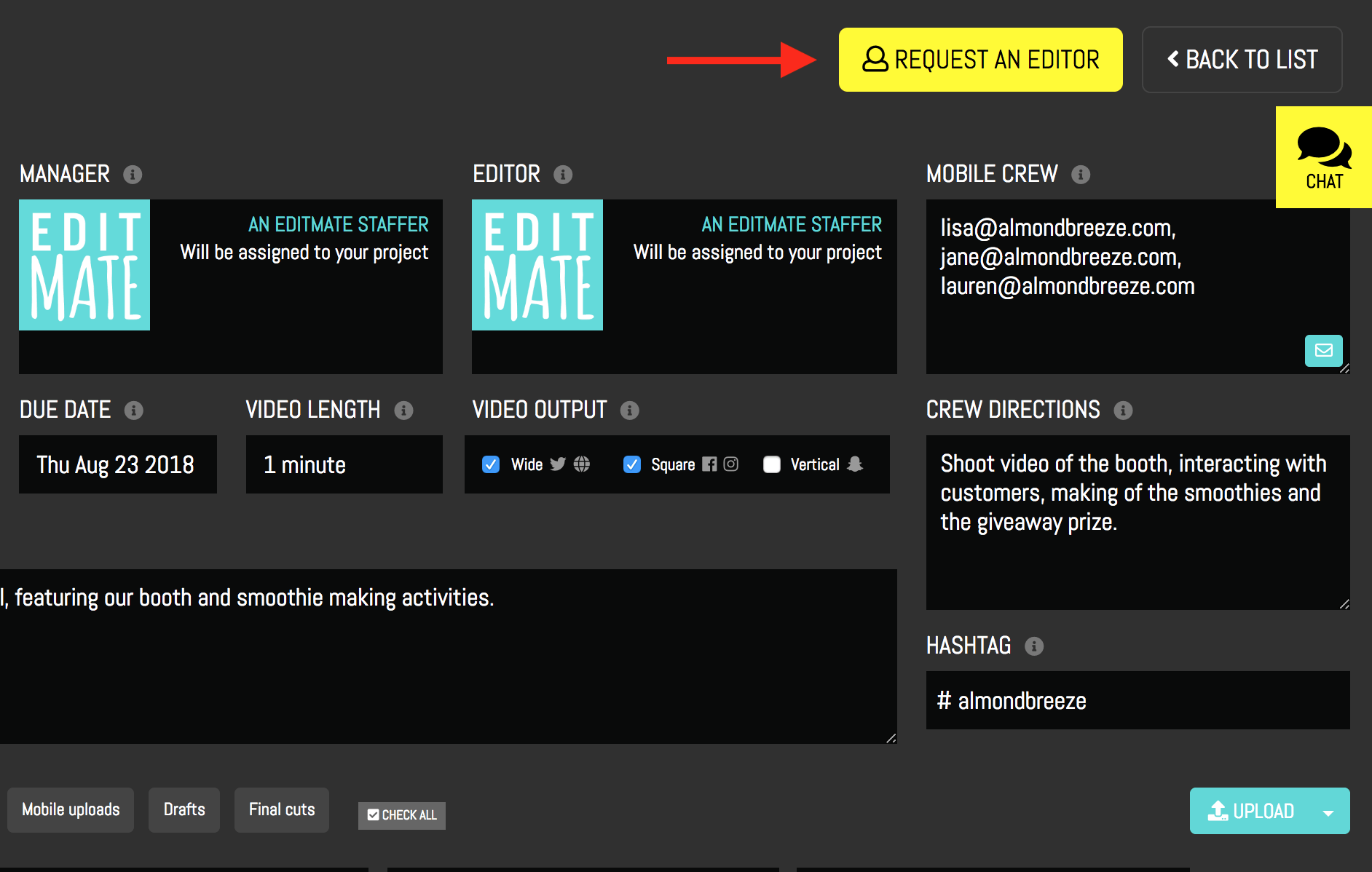The image size is (1372, 872).
Task: Show info for the Hashtag field
Action: (1034, 646)
